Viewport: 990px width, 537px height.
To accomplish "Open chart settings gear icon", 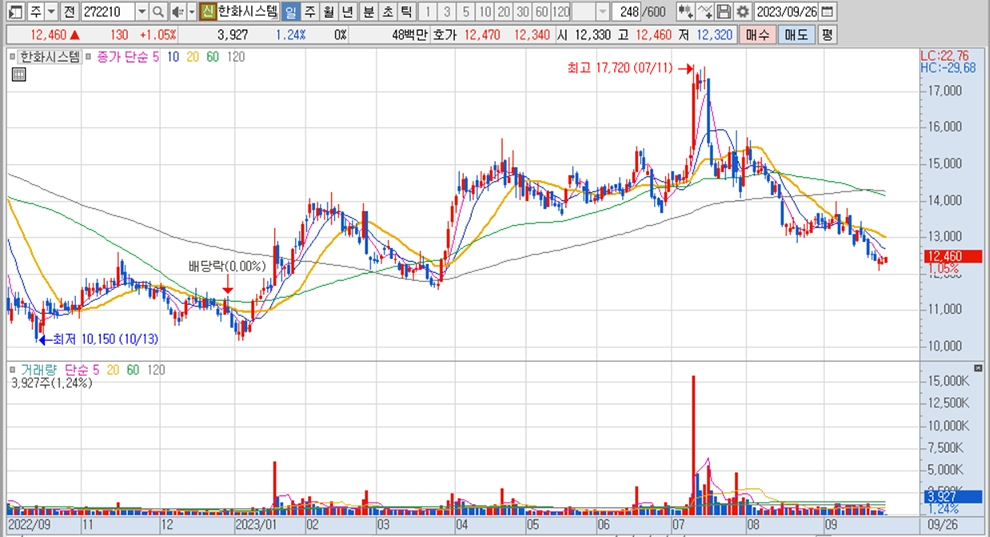I will (742, 12).
